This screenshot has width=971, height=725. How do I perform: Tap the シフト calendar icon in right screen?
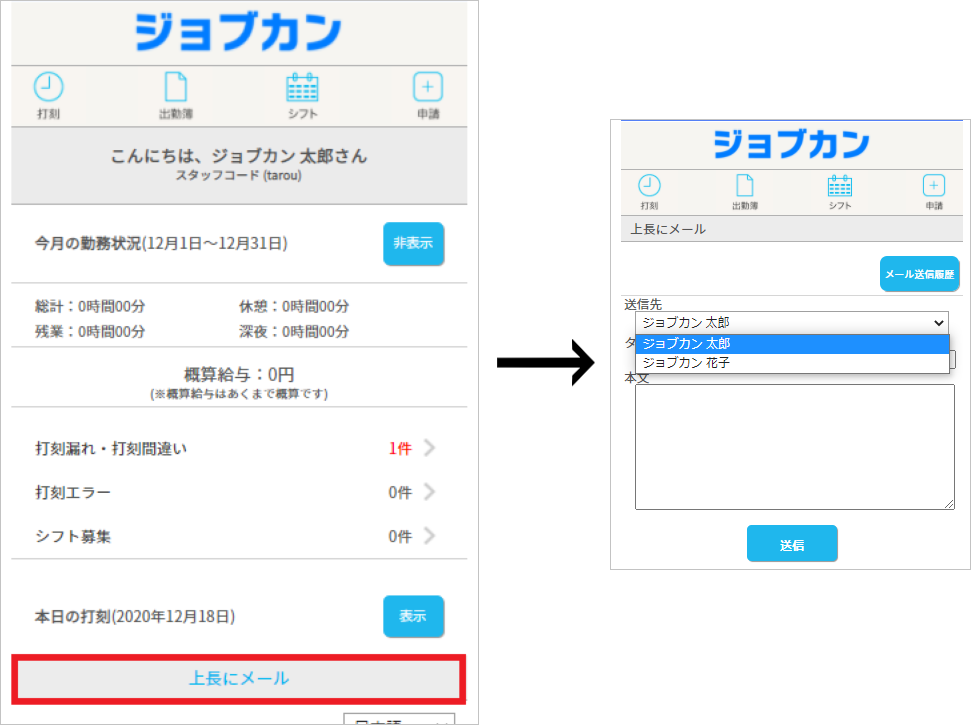840,186
